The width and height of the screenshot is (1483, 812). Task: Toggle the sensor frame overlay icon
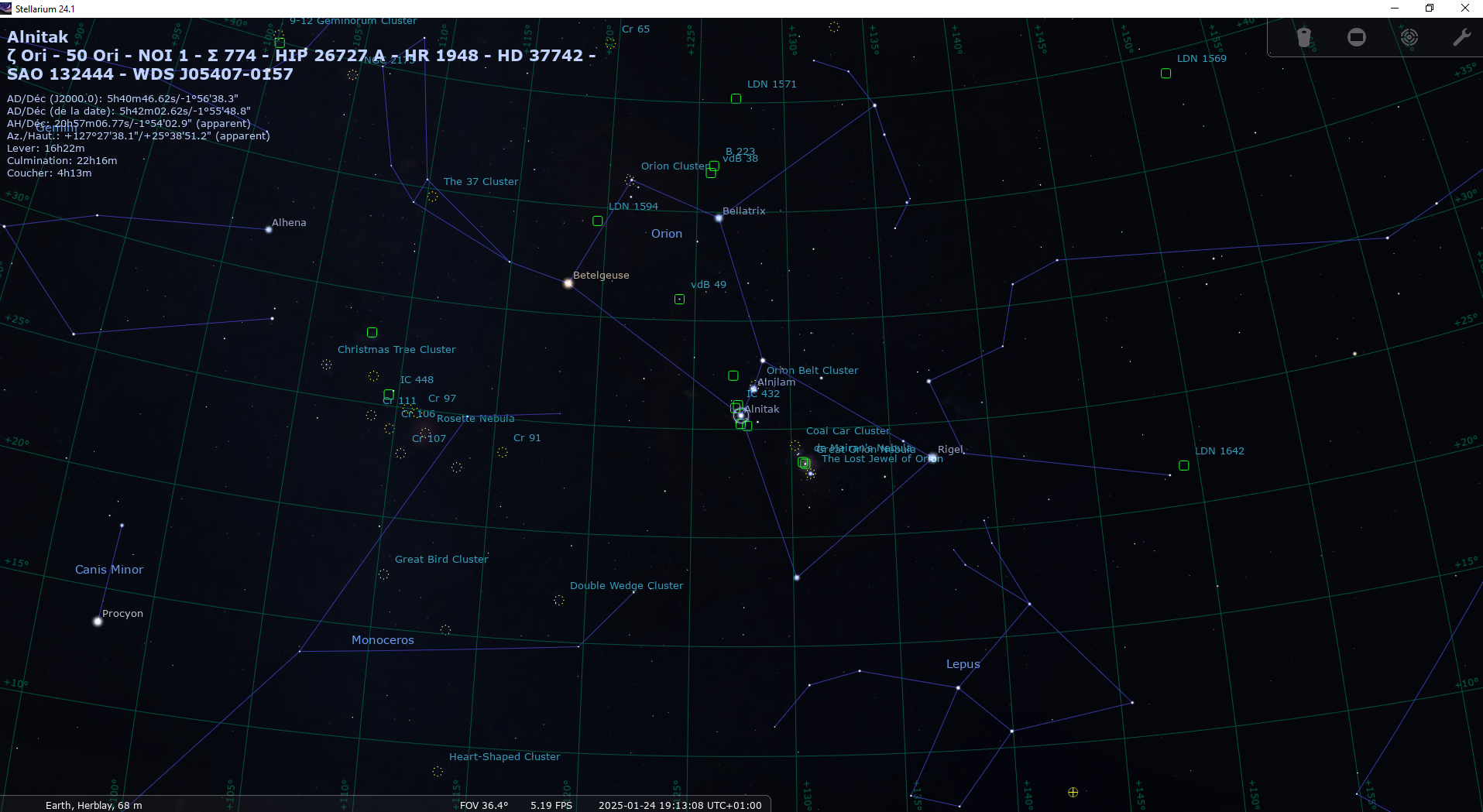point(1357,37)
